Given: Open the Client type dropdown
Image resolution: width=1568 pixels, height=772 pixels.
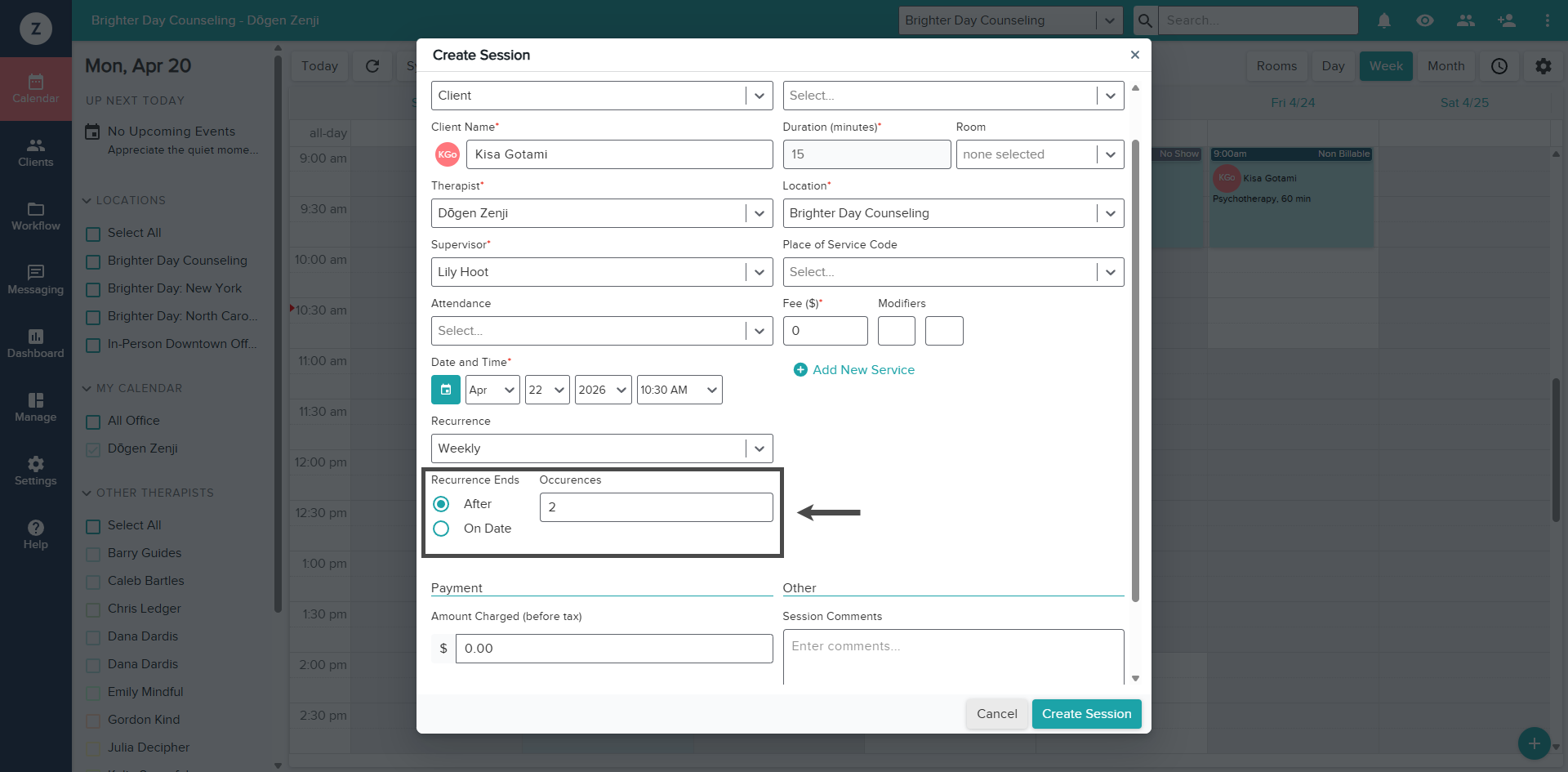Looking at the screenshot, I should (x=602, y=96).
